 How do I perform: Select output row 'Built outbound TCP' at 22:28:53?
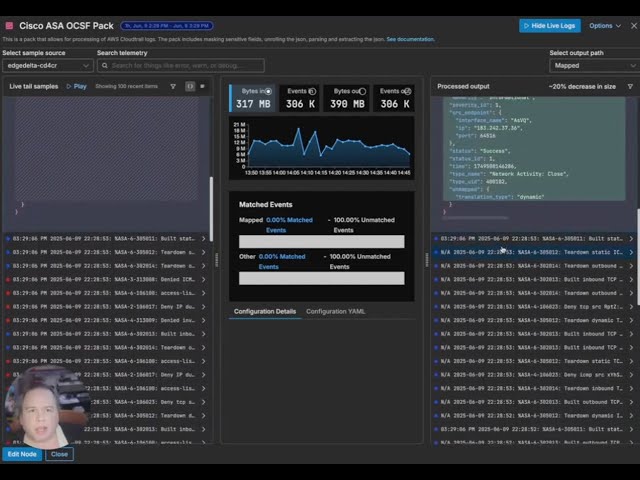coord(533,402)
